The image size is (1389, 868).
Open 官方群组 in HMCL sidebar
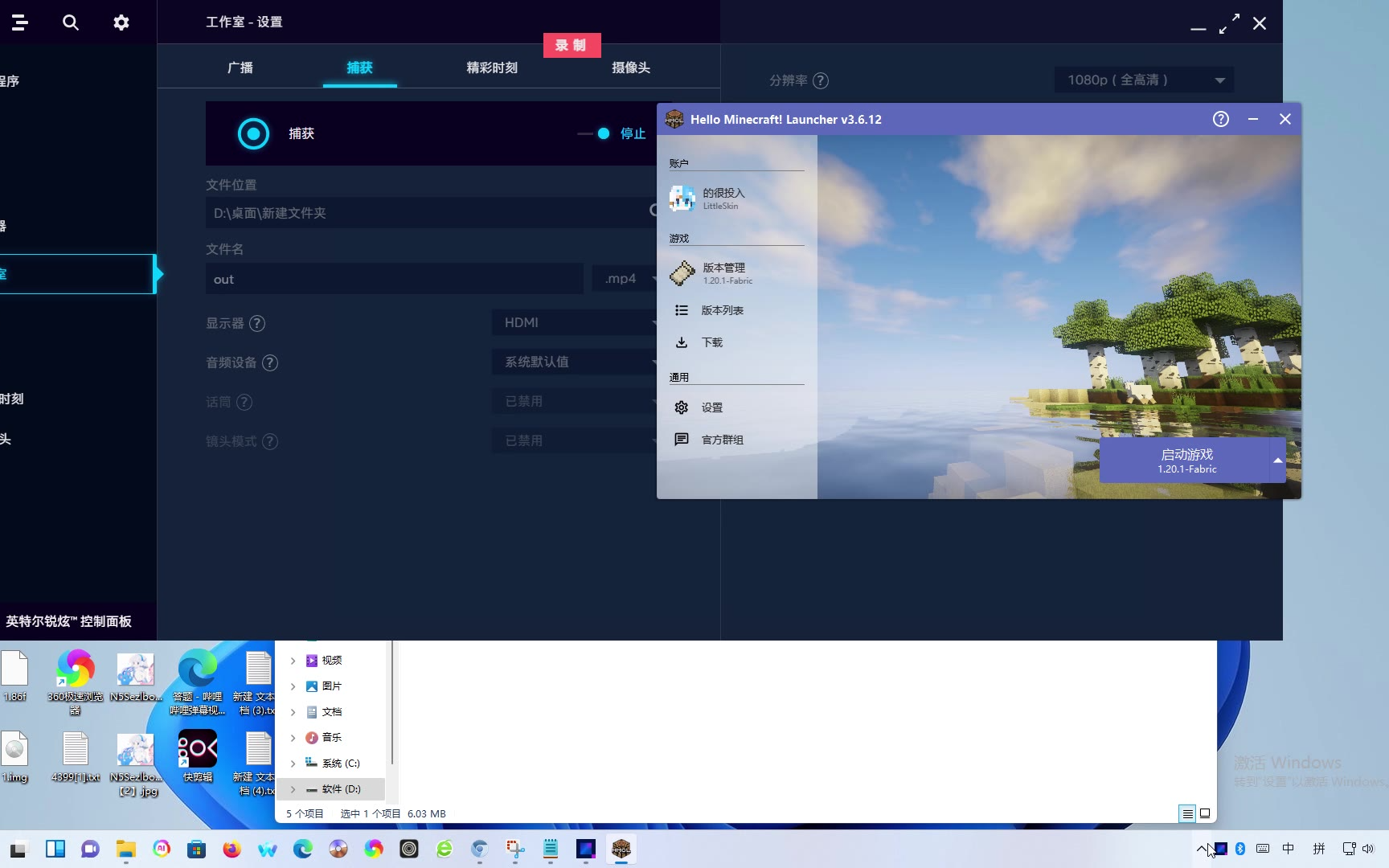(736, 440)
